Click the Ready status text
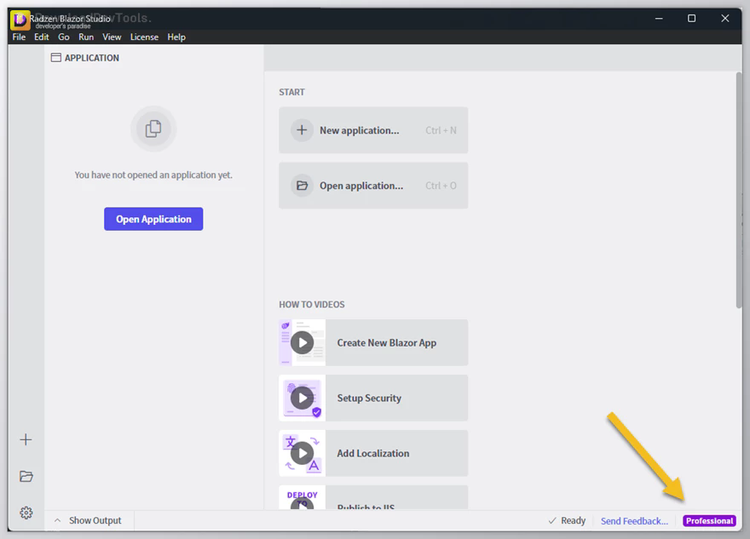The width and height of the screenshot is (750, 539). pyautogui.click(x=573, y=520)
